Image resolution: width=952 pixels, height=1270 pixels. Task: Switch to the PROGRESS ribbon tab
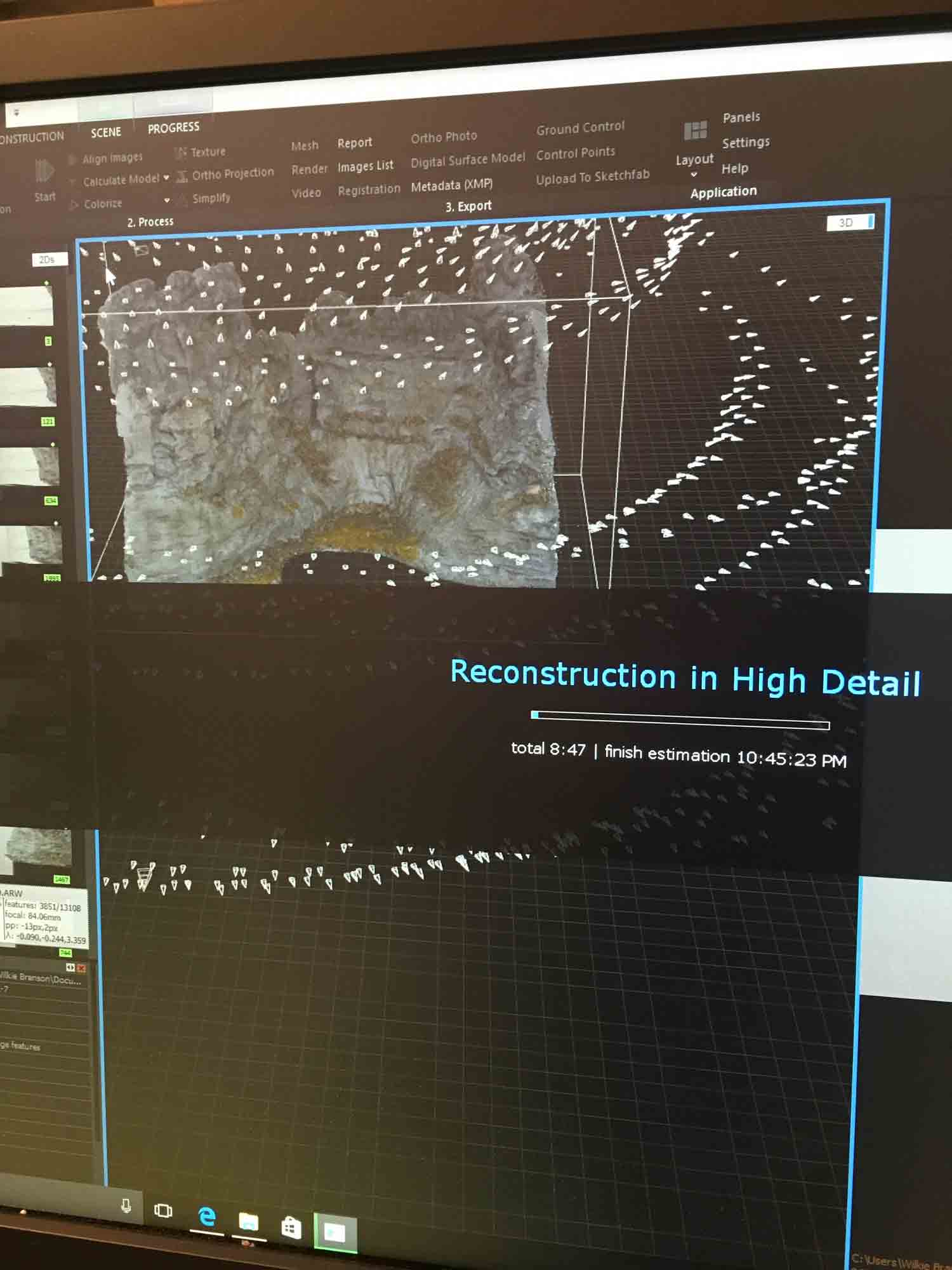tap(173, 128)
